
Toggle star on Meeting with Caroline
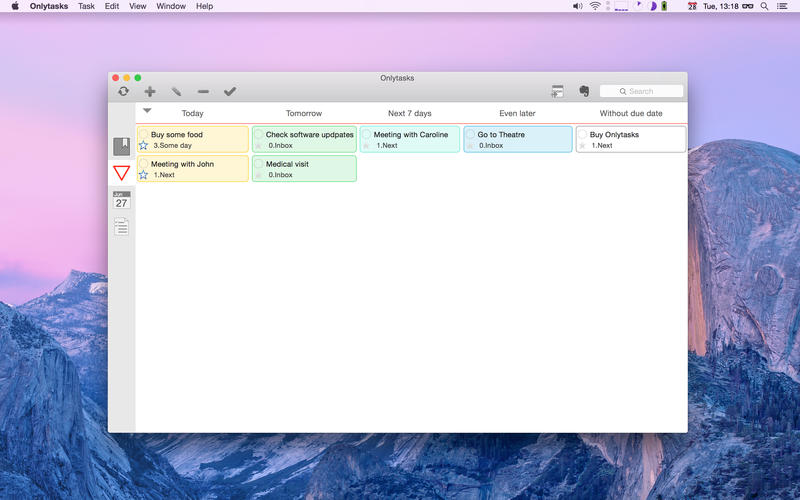366,146
